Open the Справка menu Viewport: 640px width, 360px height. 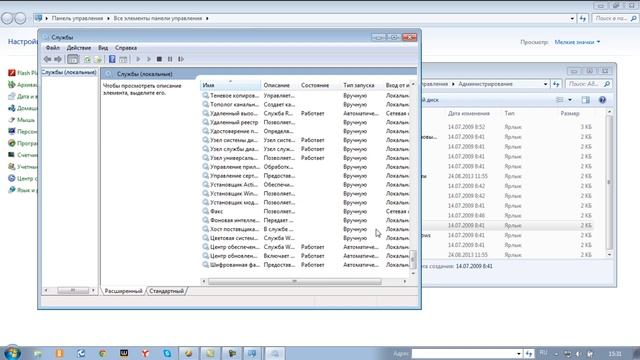point(126,48)
